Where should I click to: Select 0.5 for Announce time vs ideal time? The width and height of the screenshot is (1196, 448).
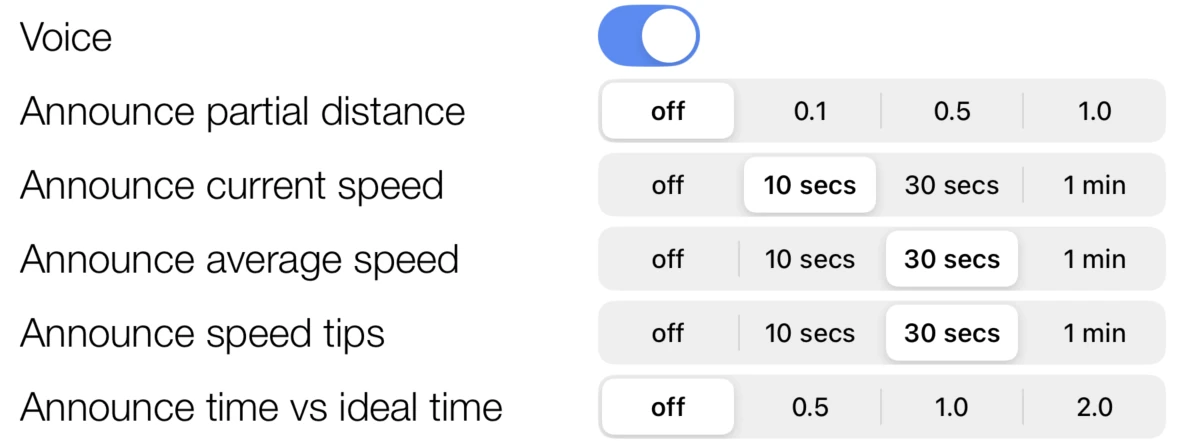click(810, 407)
